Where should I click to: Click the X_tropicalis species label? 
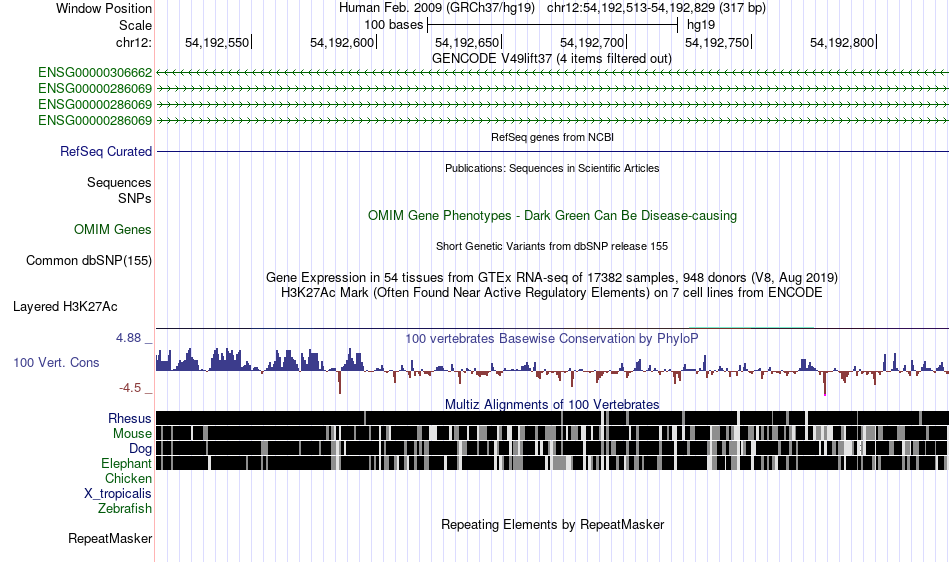click(118, 494)
